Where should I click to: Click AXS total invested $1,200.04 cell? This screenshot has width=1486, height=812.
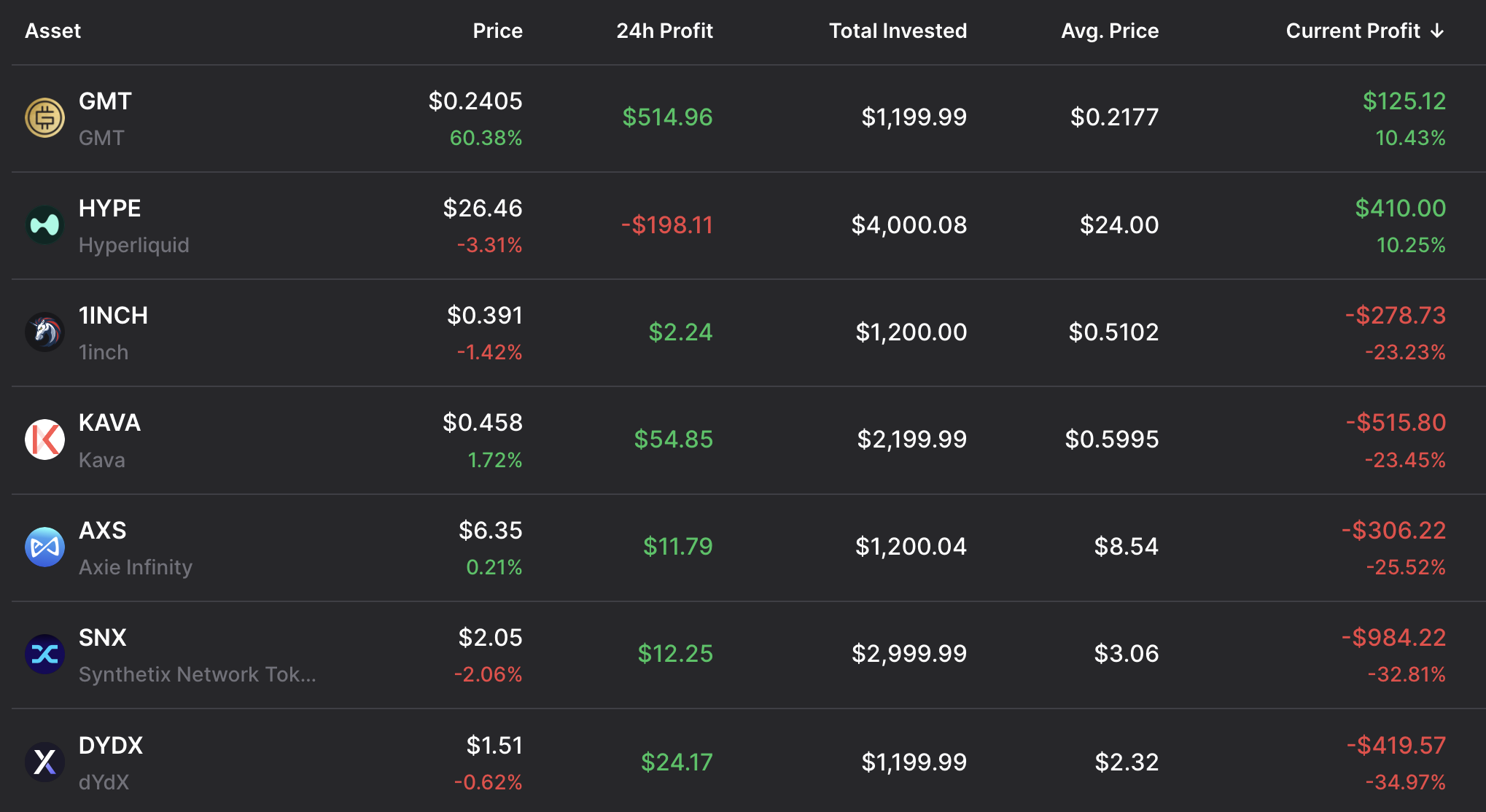(910, 547)
